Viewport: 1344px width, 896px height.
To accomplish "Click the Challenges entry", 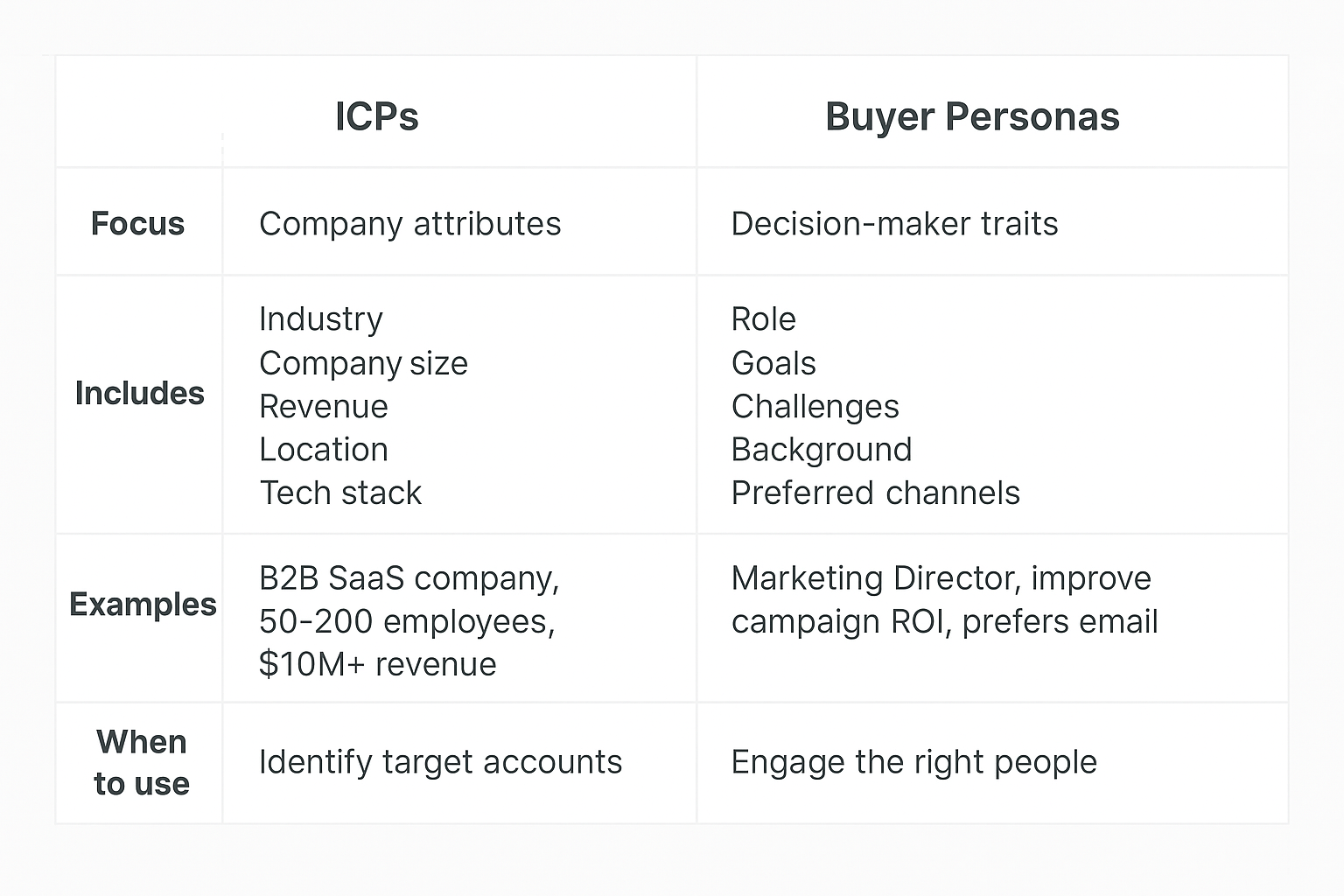I will [815, 407].
